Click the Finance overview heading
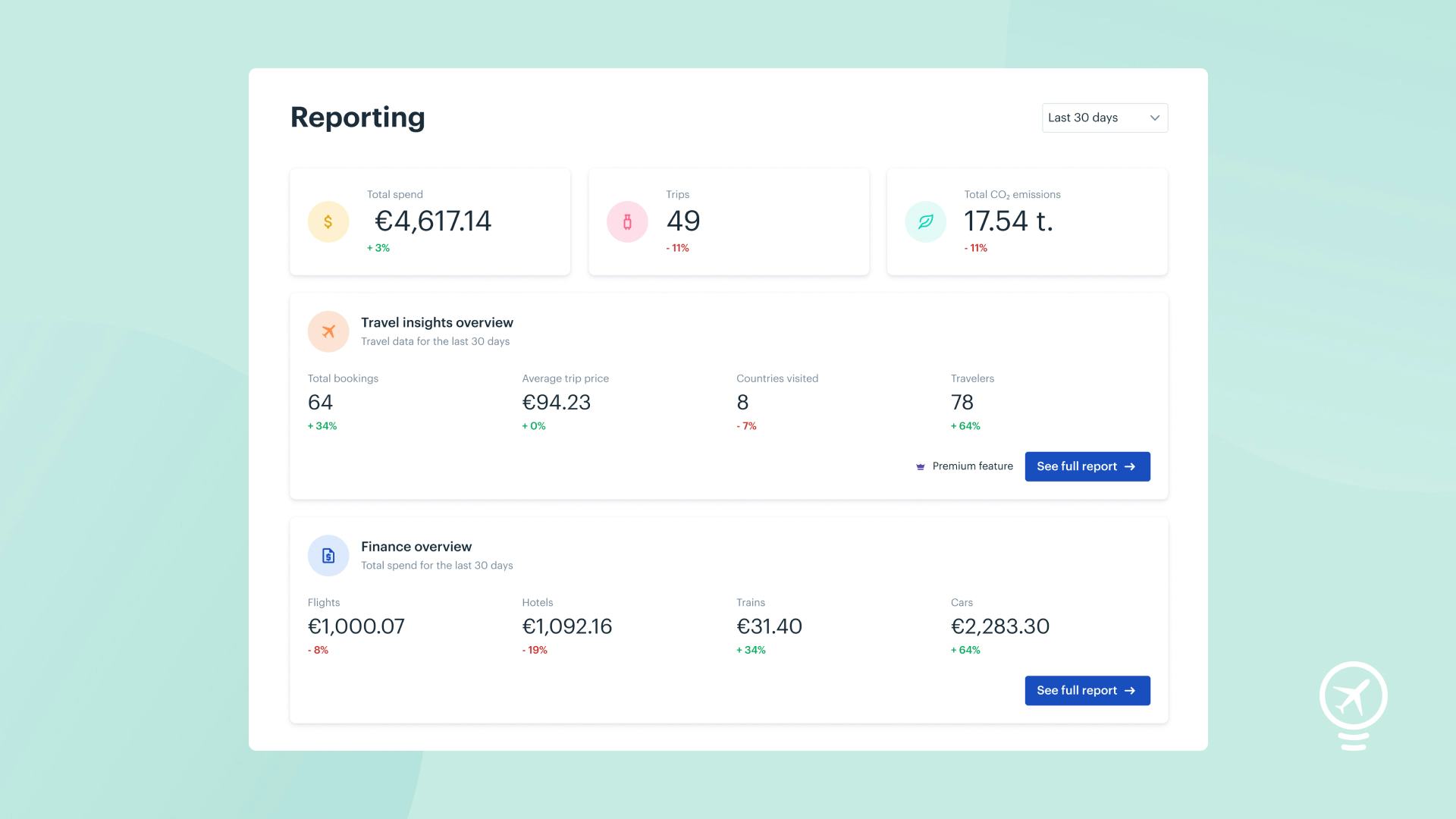The width and height of the screenshot is (1456, 819). tap(416, 547)
